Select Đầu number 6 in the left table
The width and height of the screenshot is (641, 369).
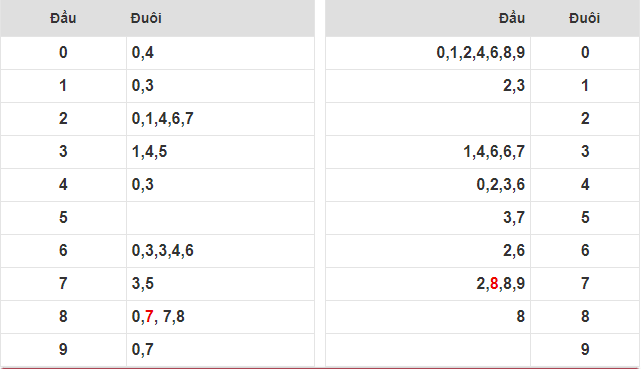(x=63, y=250)
